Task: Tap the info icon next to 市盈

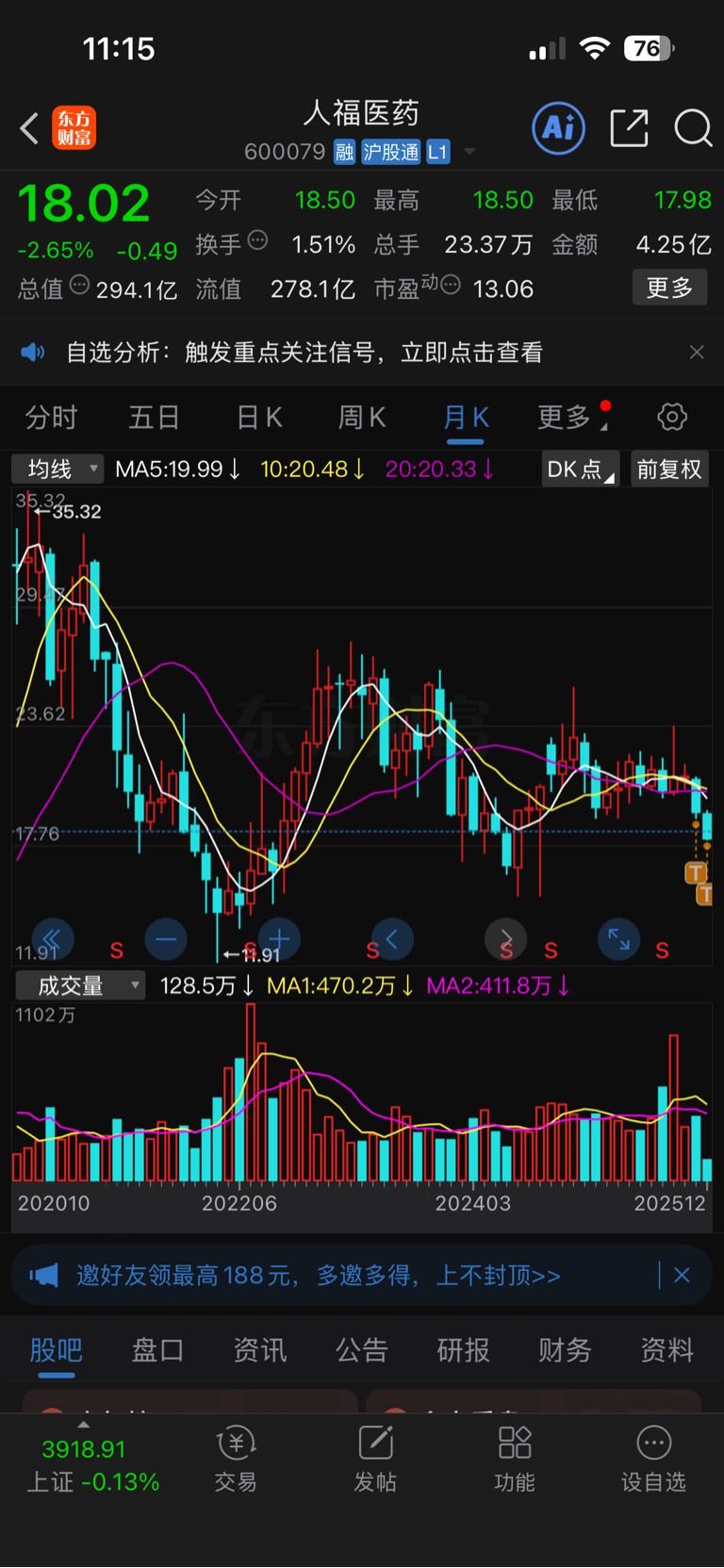Action: tap(451, 285)
